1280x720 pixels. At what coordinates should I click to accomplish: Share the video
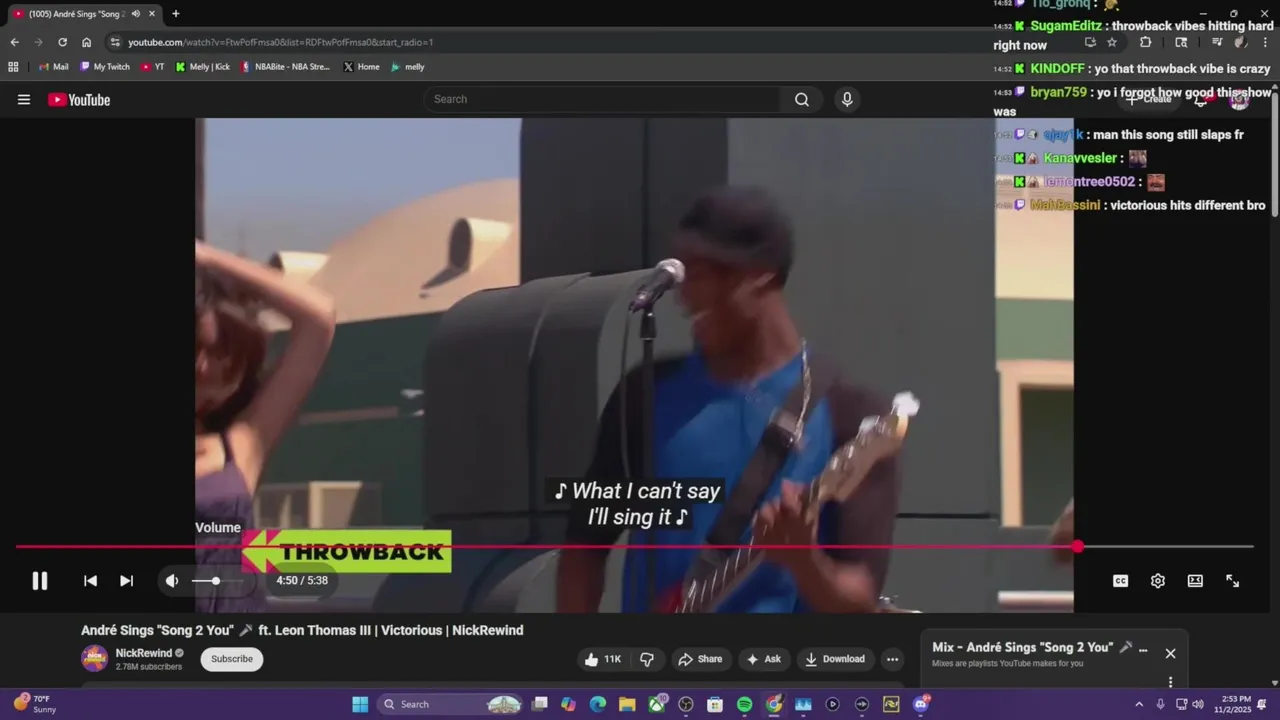(x=700, y=659)
